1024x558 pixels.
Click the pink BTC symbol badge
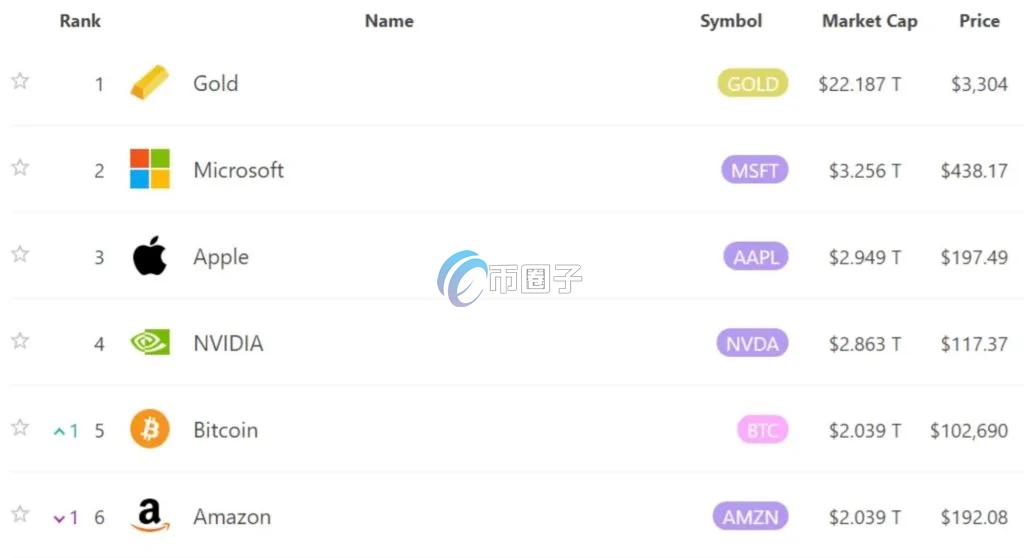pos(762,431)
